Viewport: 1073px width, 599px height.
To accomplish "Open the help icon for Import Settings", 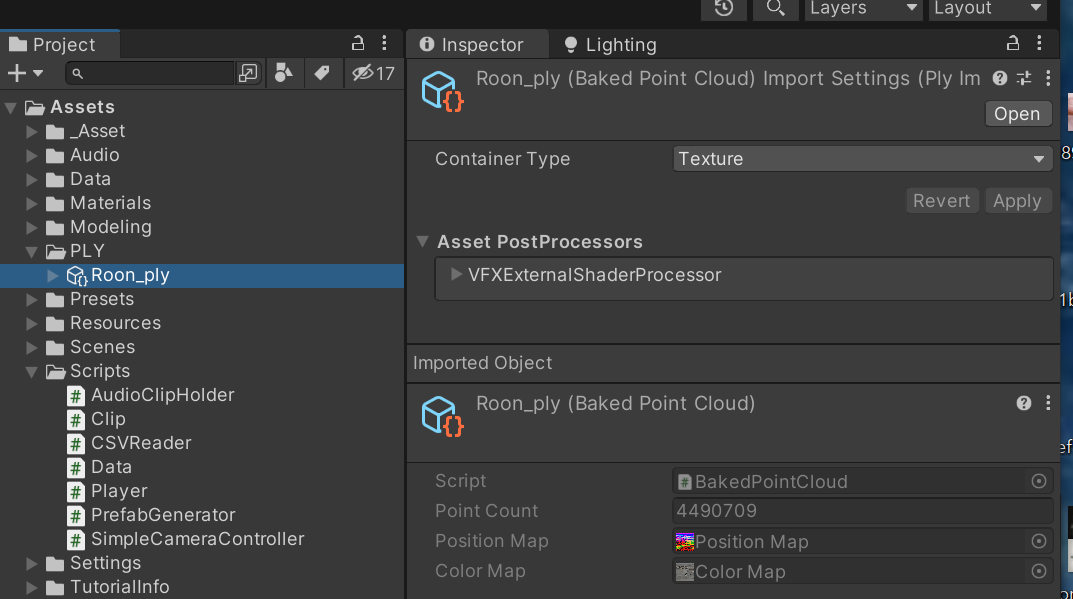I will point(1000,79).
